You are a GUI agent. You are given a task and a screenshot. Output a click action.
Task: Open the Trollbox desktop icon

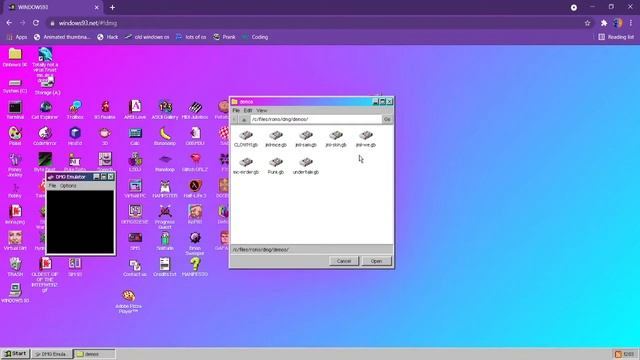pyautogui.click(x=75, y=110)
